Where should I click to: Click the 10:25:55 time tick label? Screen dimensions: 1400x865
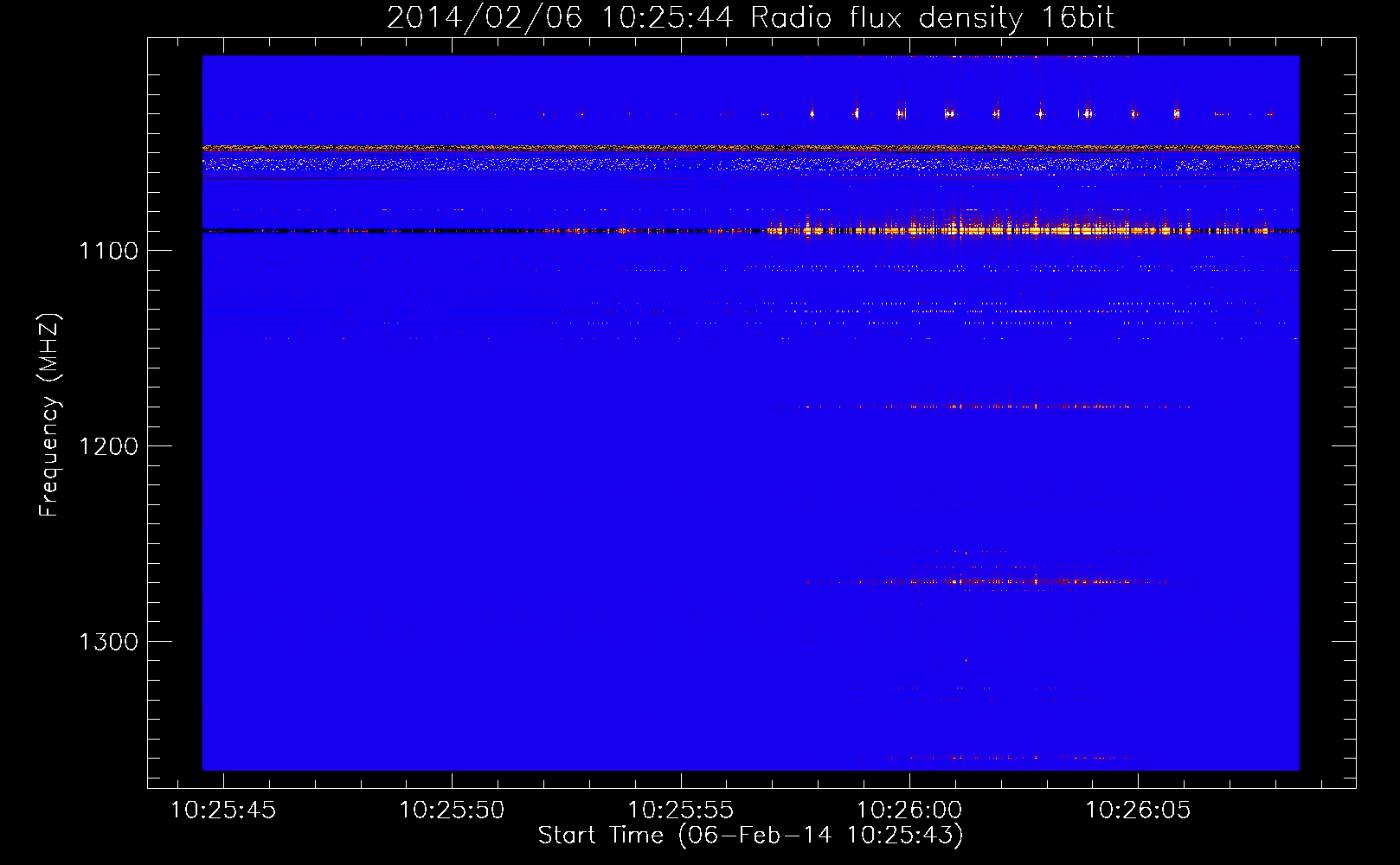click(x=680, y=811)
